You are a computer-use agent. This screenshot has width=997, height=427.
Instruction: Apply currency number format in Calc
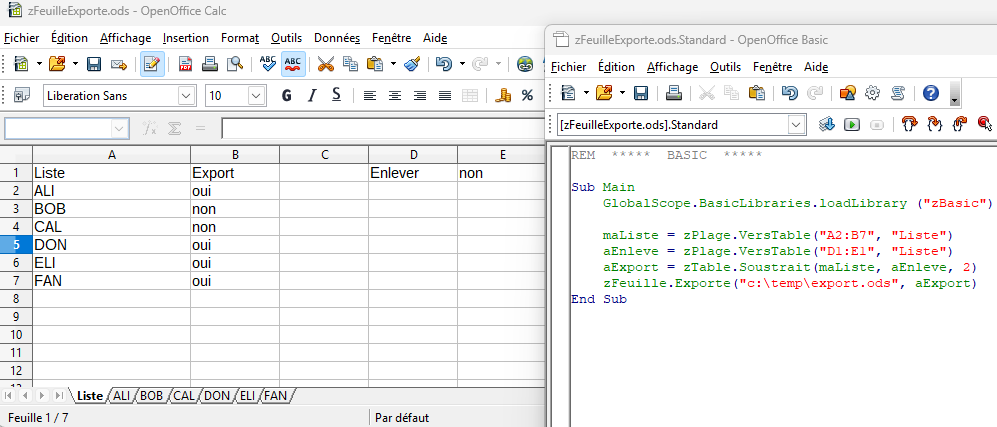pyautogui.click(x=503, y=96)
